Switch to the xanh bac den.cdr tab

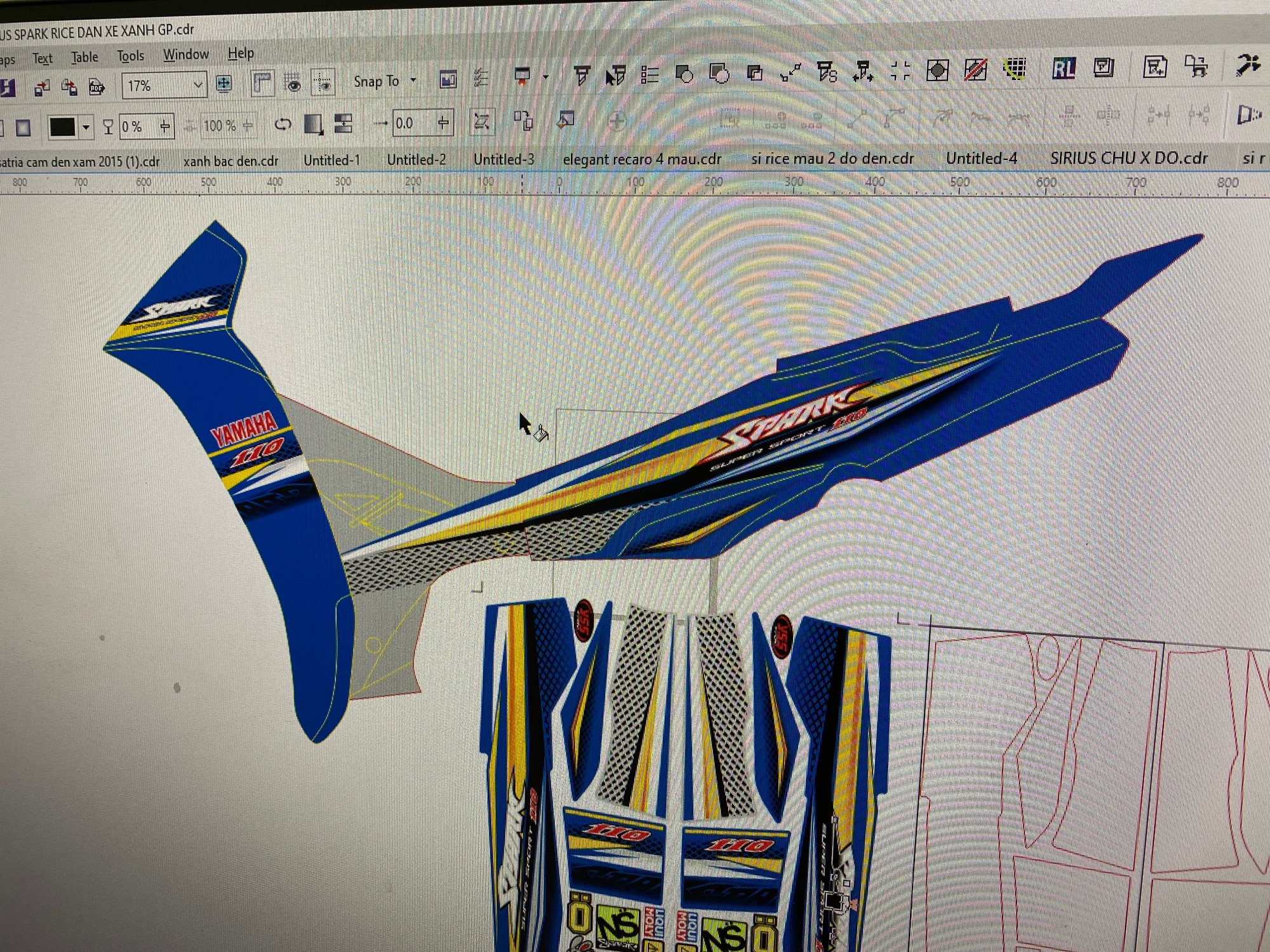231,161
